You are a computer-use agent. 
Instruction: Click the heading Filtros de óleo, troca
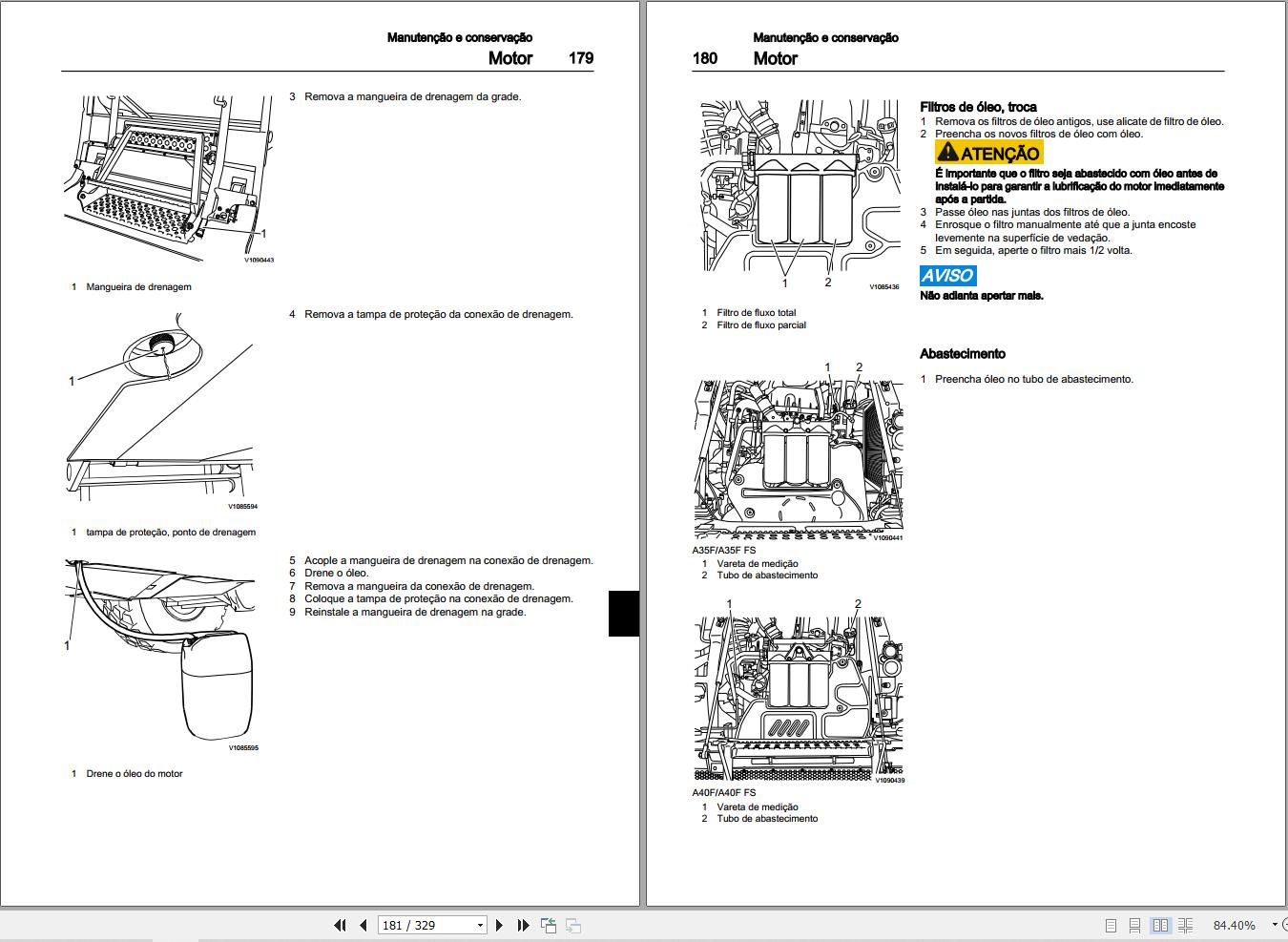978,107
